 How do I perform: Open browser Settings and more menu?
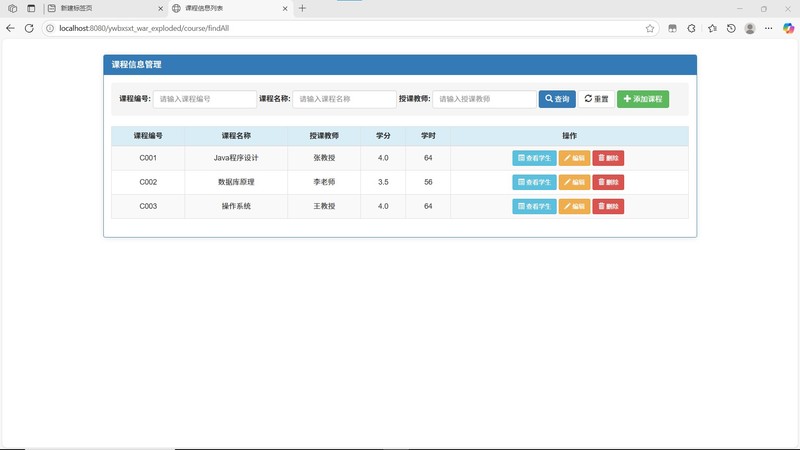(768, 29)
